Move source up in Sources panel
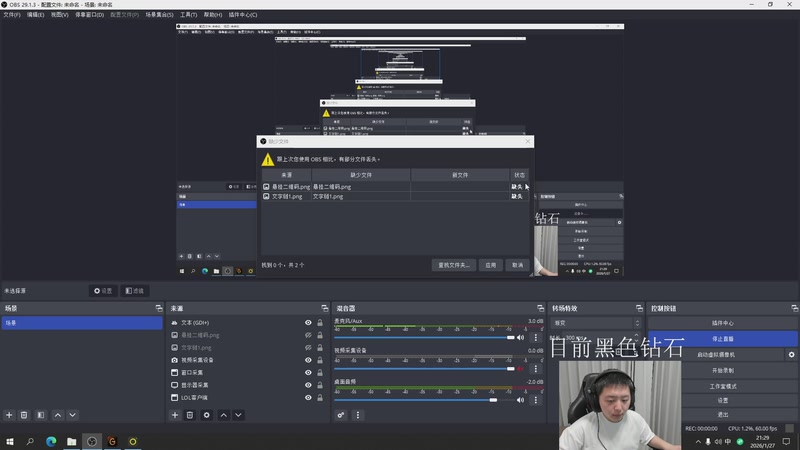The height and width of the screenshot is (450, 800). 223,415
